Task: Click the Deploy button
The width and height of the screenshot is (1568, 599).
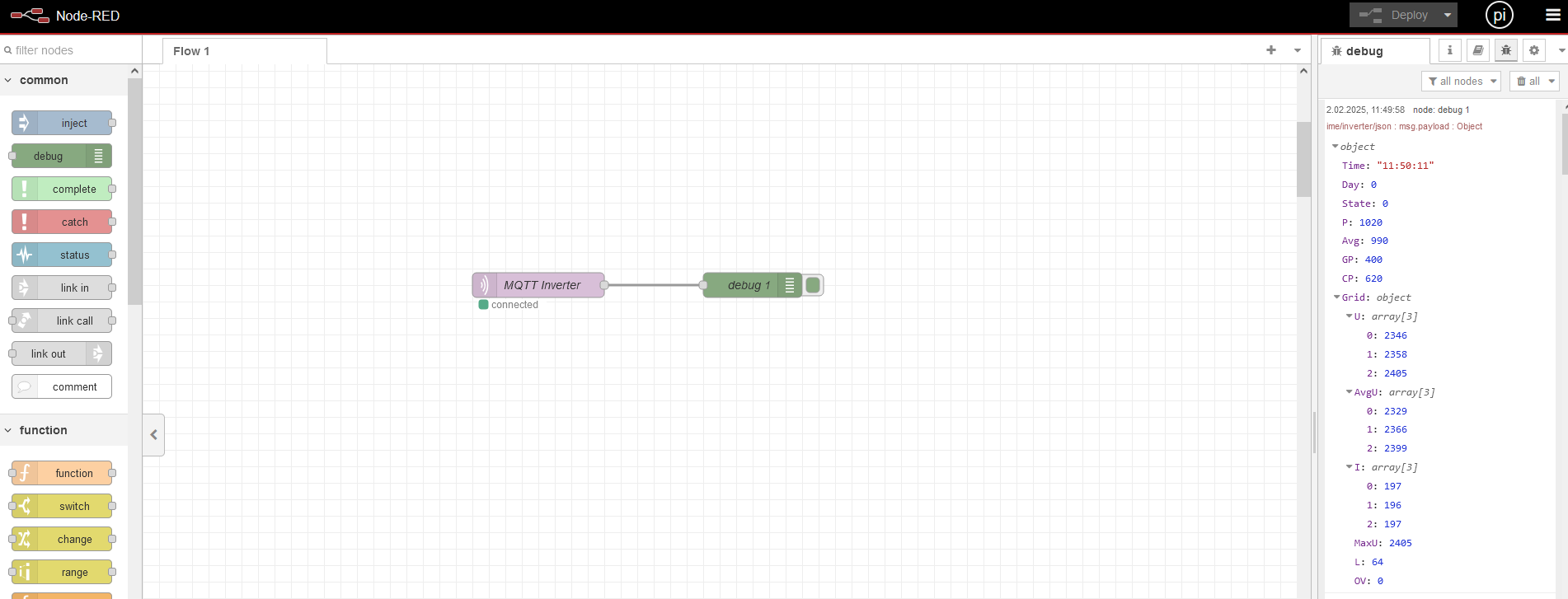Action: [1394, 15]
